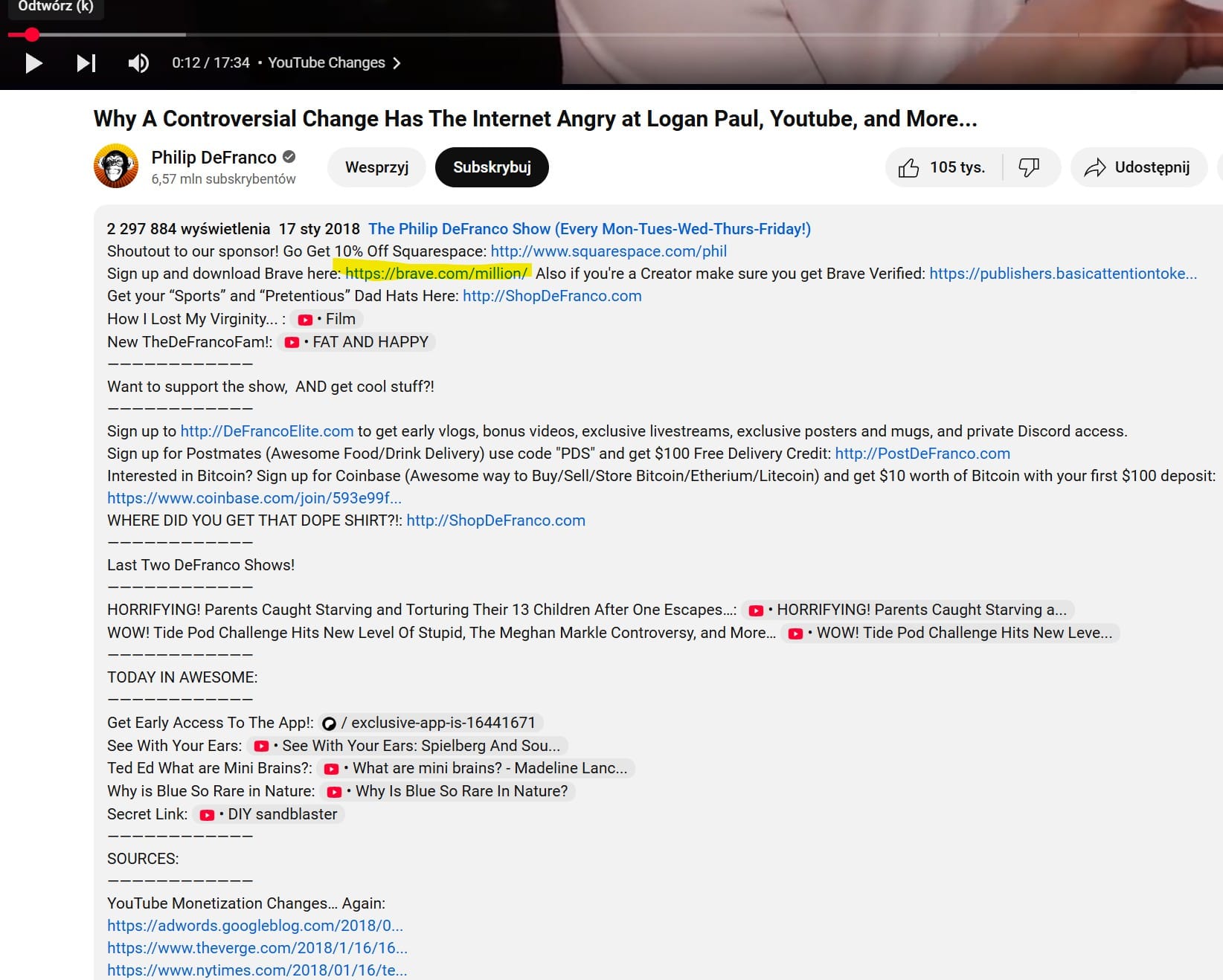Toggle subscription with the Subskrybuj button
The height and width of the screenshot is (980, 1223).
pos(491,167)
